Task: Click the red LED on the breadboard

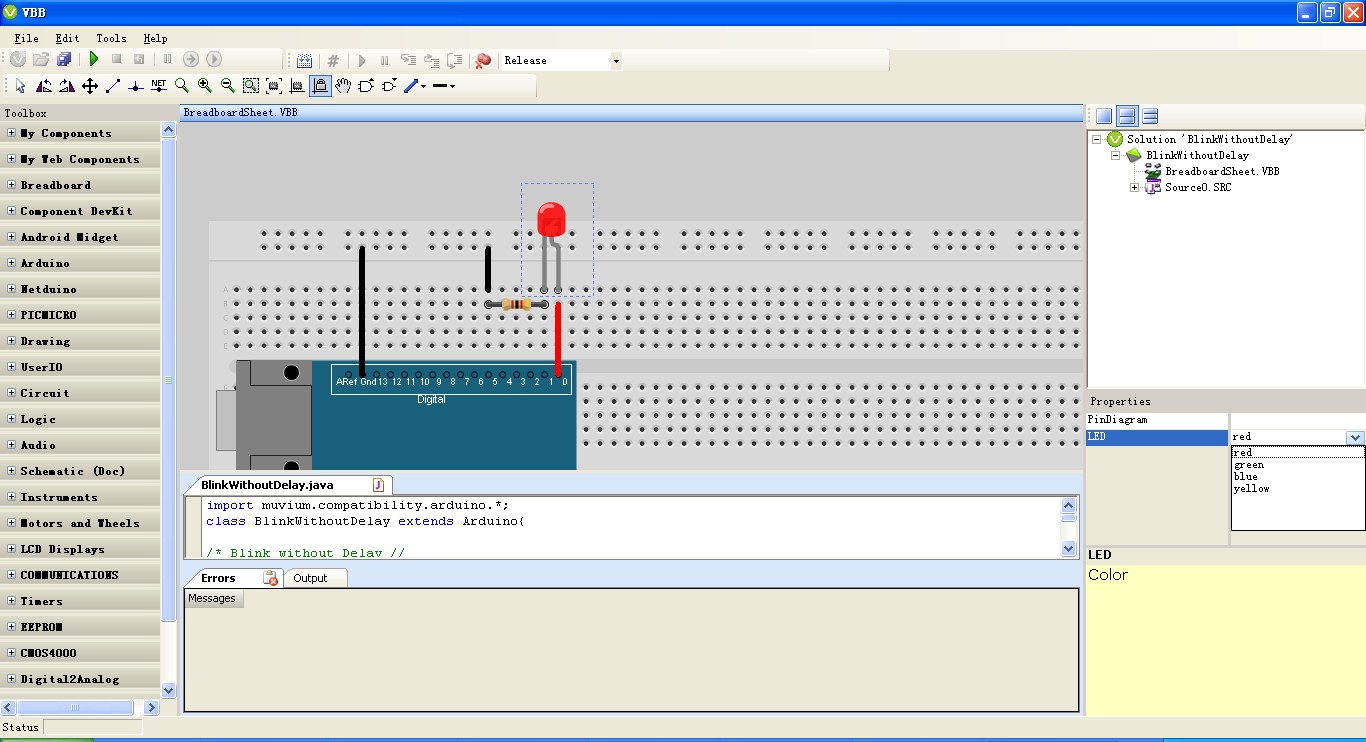Action: pyautogui.click(x=550, y=220)
